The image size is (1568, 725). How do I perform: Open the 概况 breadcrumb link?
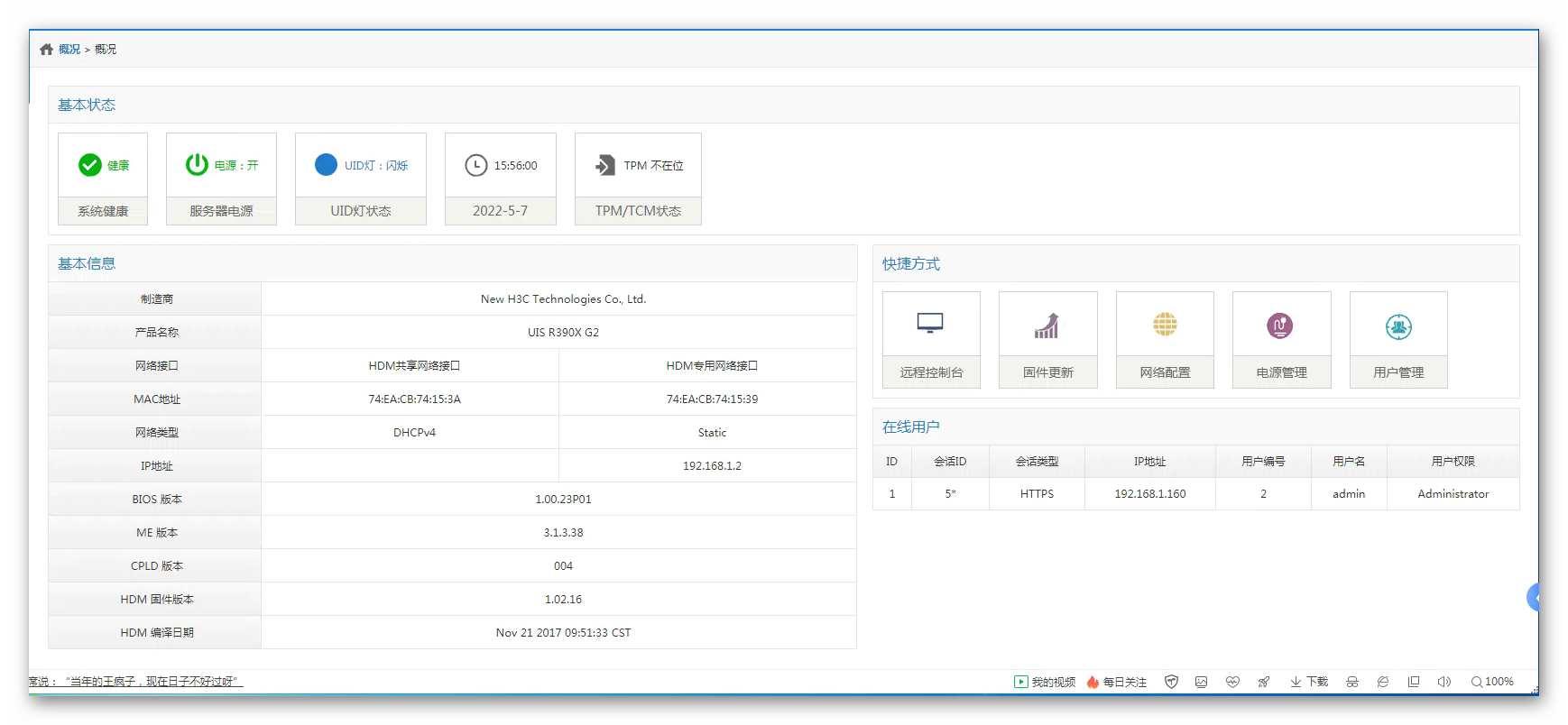coord(69,50)
